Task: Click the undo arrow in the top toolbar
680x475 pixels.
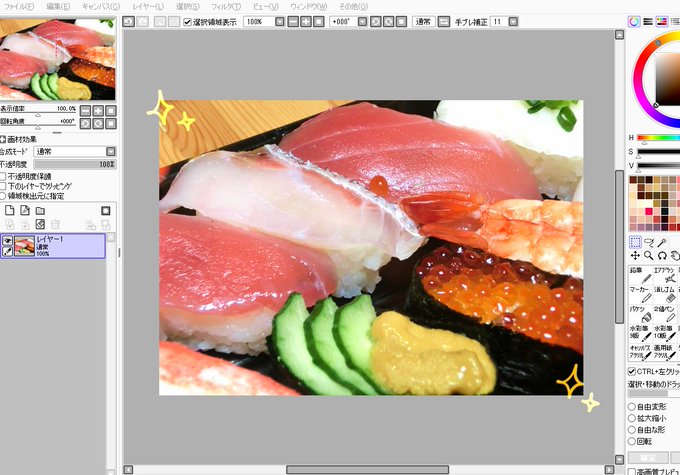Action: (128, 21)
